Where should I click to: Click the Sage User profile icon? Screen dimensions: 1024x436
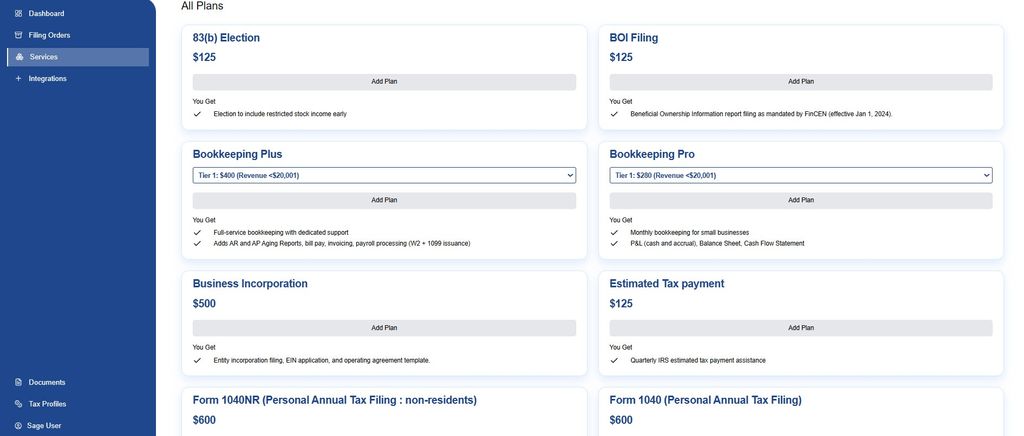pos(18,426)
